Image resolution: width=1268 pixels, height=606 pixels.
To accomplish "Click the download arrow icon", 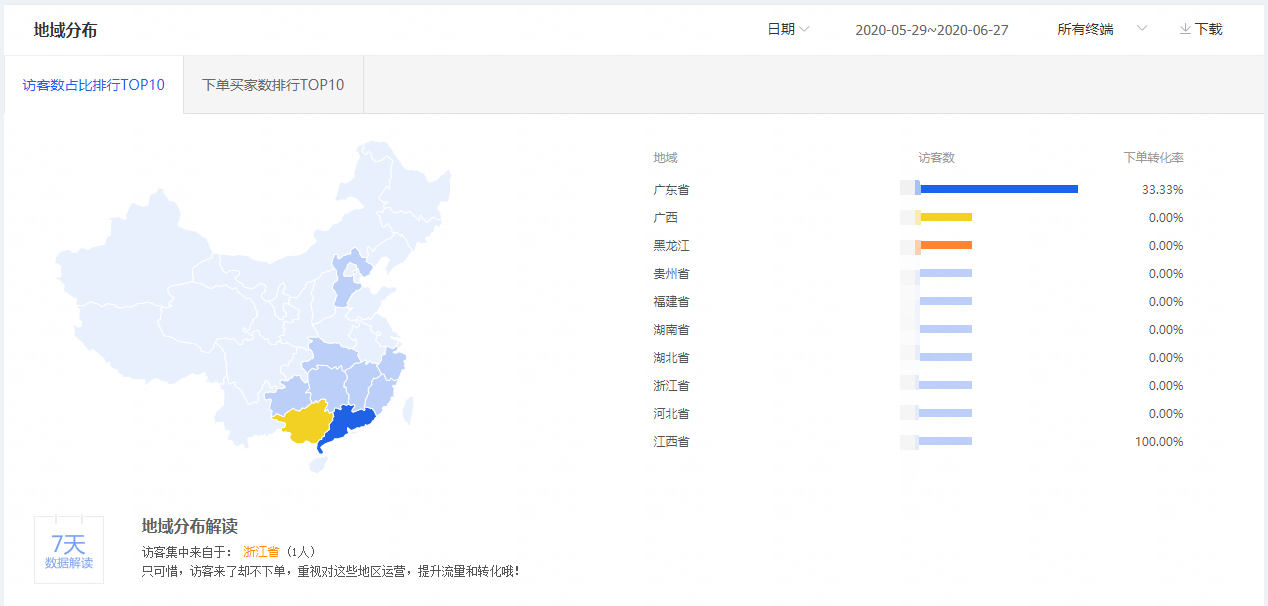I will [x=1185, y=30].
